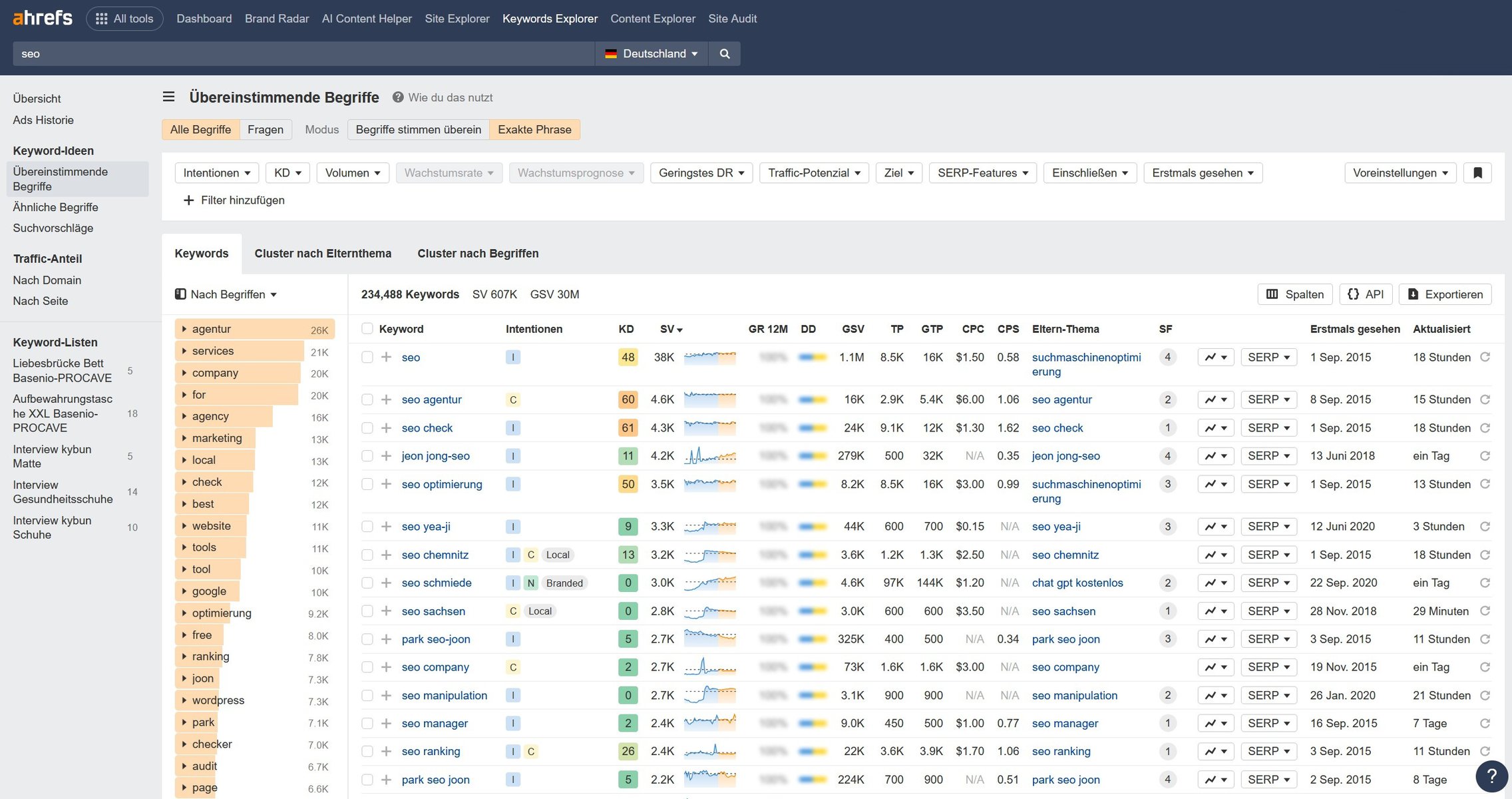This screenshot has height=799, width=1512.
Task: Sort table by SV column header
Action: (671, 329)
